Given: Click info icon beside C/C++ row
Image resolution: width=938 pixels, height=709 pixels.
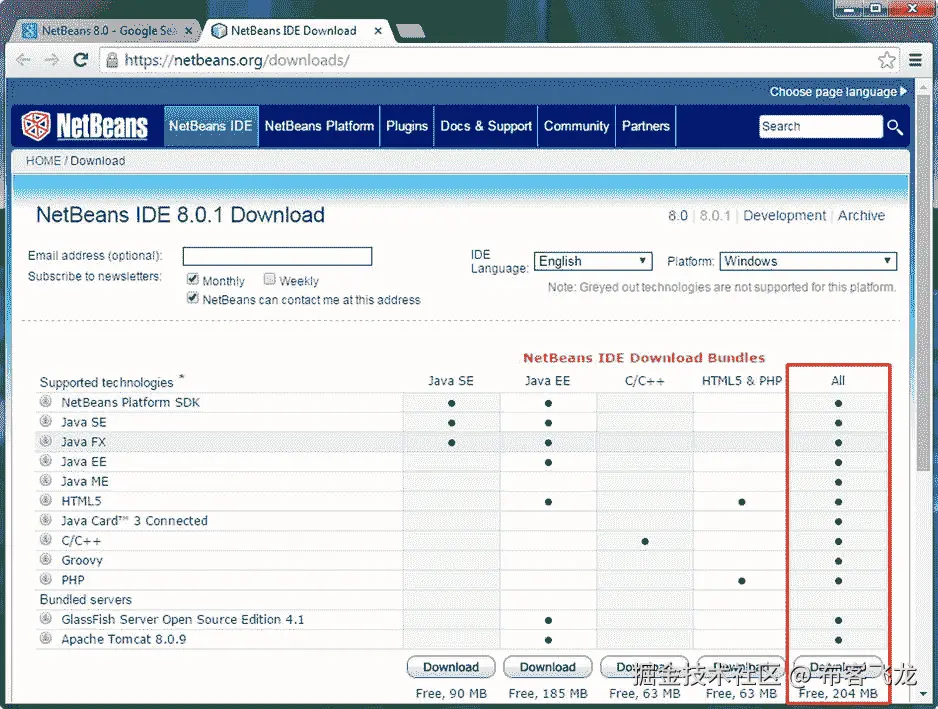Looking at the screenshot, I should pyautogui.click(x=46, y=540).
